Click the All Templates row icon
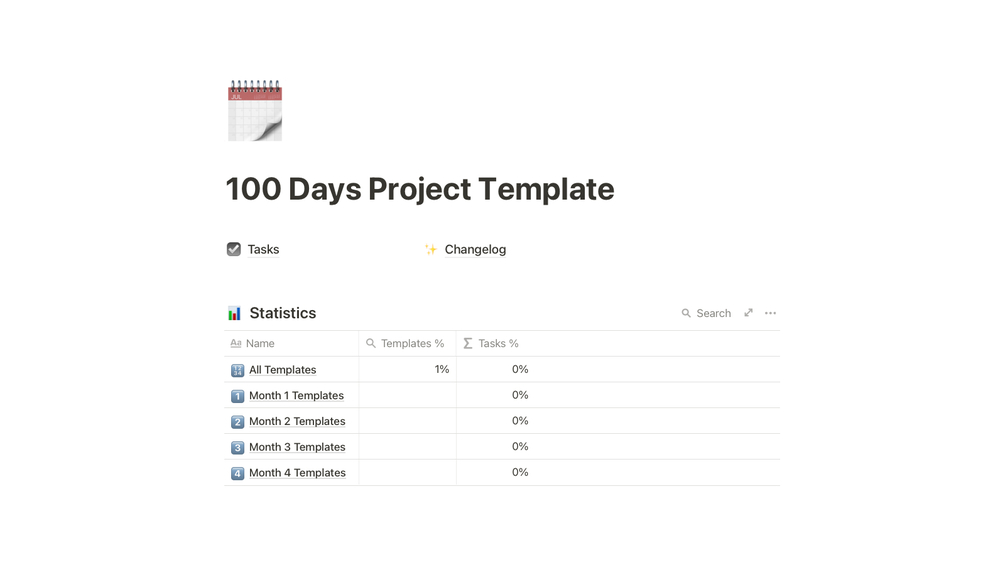 (x=237, y=370)
